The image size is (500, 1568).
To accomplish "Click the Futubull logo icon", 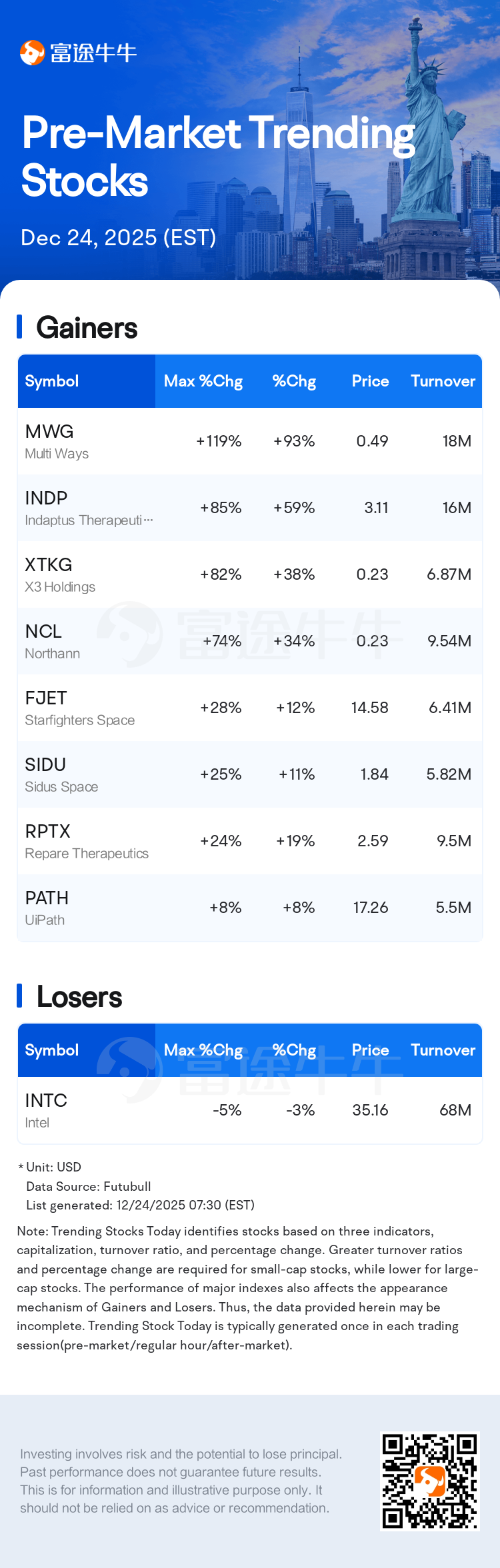I will click(32, 53).
